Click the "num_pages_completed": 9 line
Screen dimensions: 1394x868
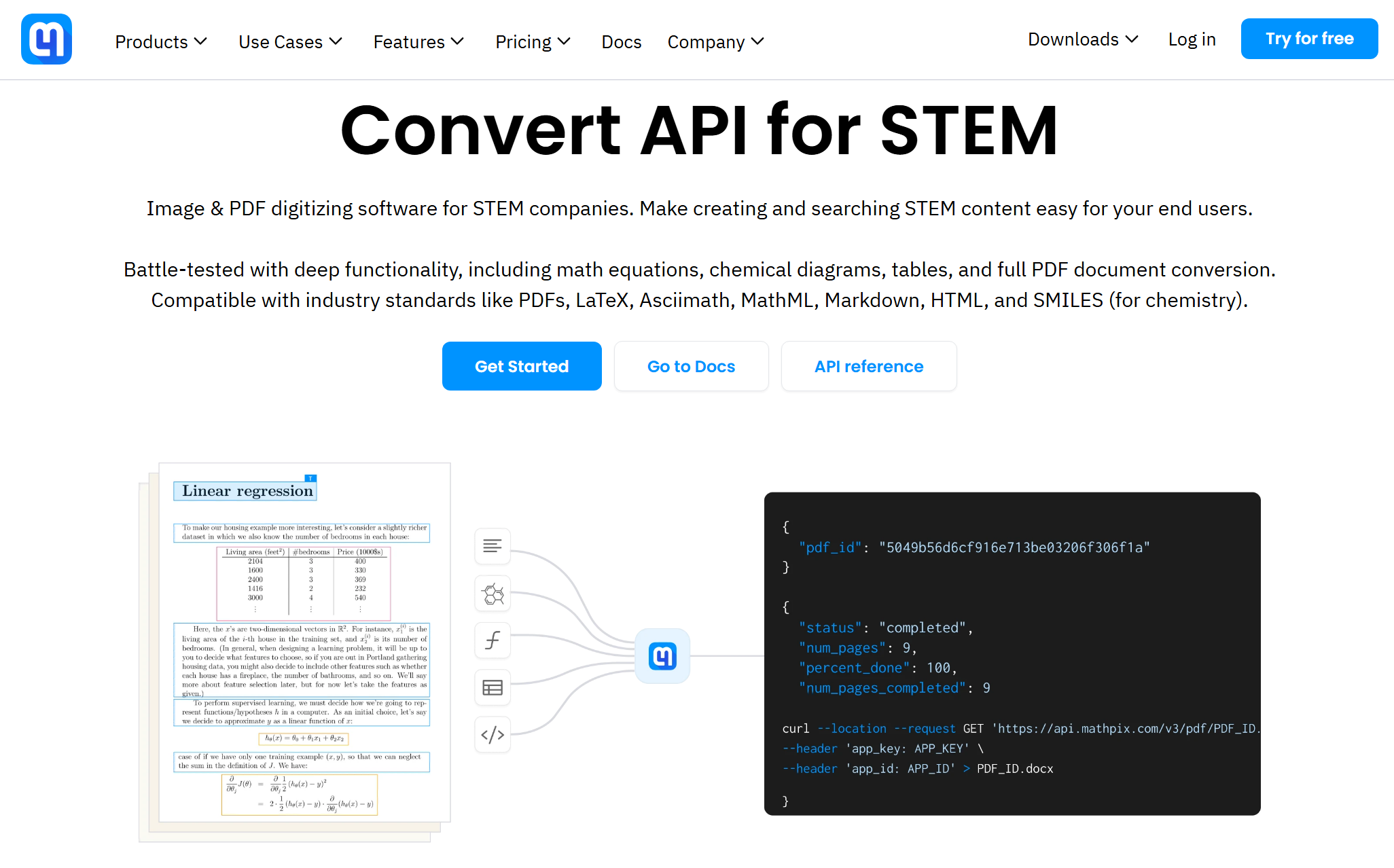click(x=895, y=688)
